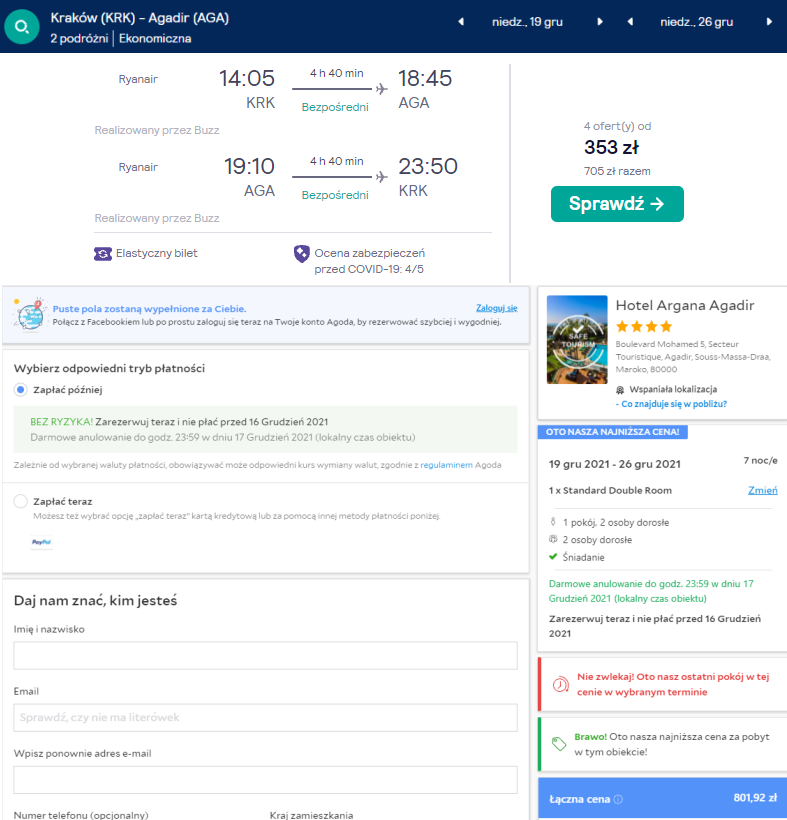Click the 23:50 arrival time
Viewport: 787px width, 820px height.
pos(428,166)
